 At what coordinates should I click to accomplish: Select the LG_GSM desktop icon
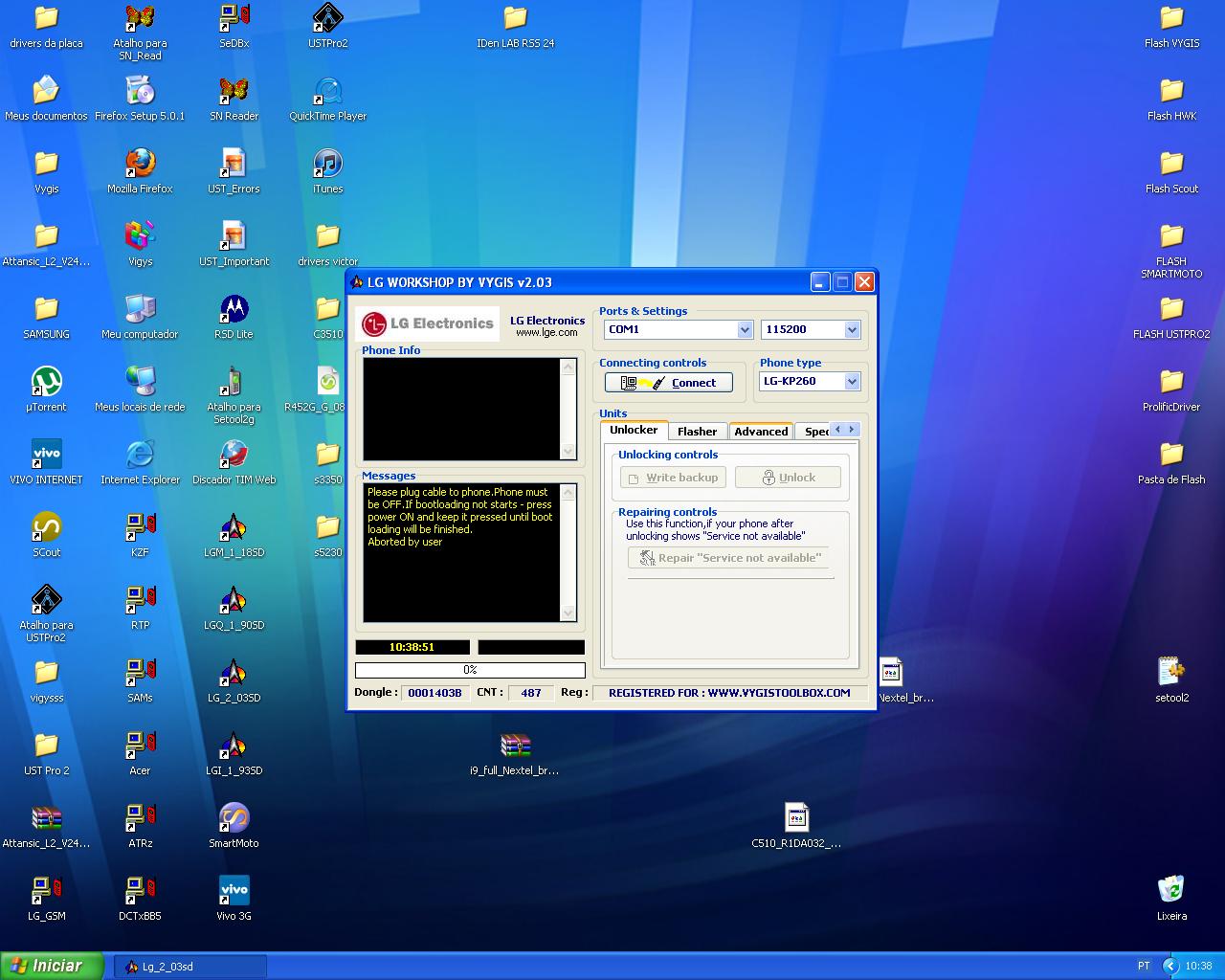click(46, 898)
